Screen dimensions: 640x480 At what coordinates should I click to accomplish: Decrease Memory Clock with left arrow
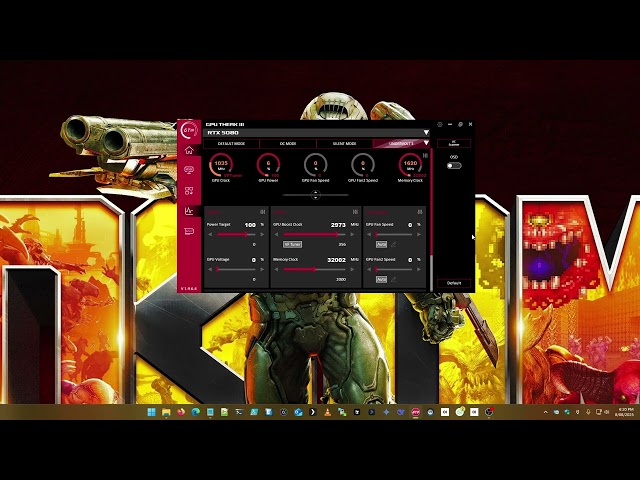(x=276, y=269)
